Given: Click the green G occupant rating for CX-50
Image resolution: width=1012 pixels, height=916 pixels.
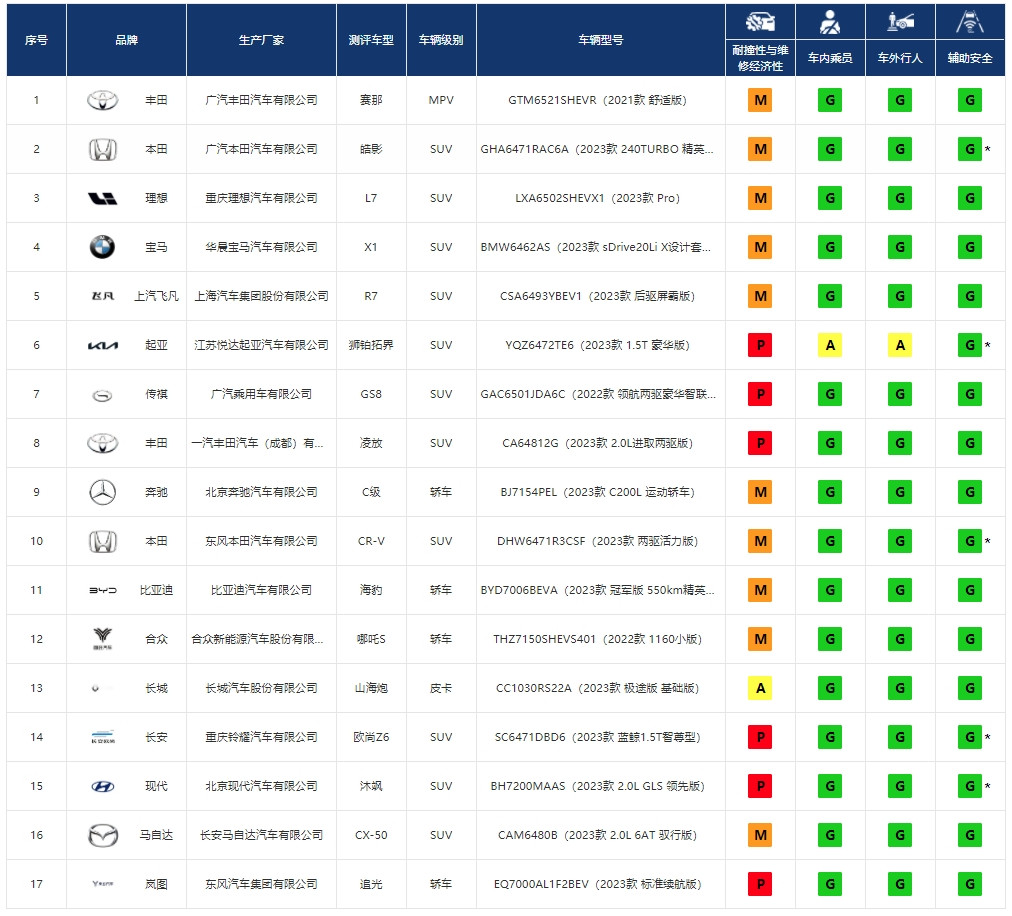Looking at the screenshot, I should click(830, 835).
